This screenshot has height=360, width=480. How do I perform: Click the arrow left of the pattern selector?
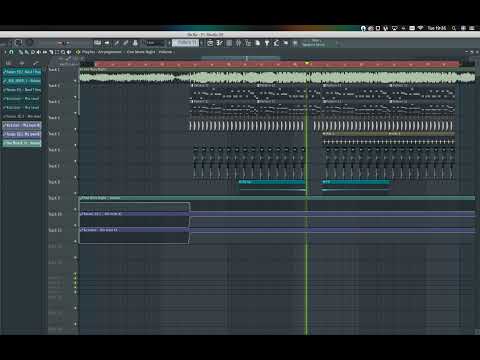[169, 43]
